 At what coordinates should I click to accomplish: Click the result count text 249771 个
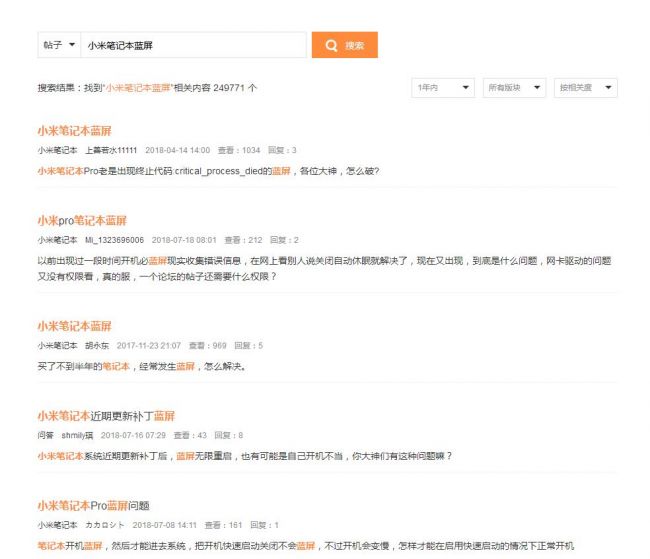(x=235, y=88)
